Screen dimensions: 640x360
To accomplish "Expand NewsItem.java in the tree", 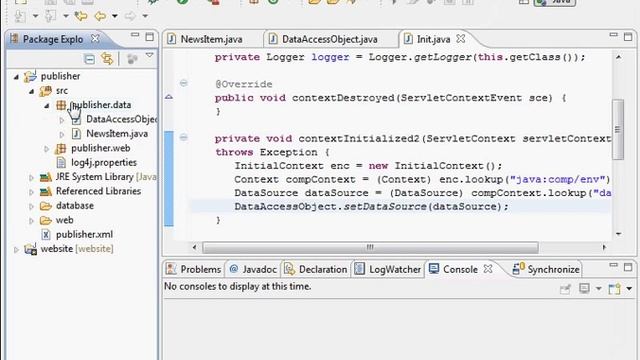I will click(x=62, y=134).
